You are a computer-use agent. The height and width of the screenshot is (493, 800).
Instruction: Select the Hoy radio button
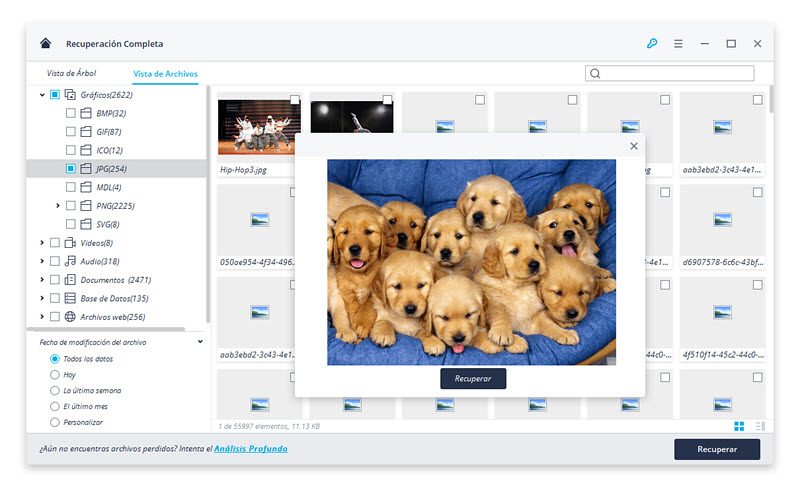click(x=55, y=375)
